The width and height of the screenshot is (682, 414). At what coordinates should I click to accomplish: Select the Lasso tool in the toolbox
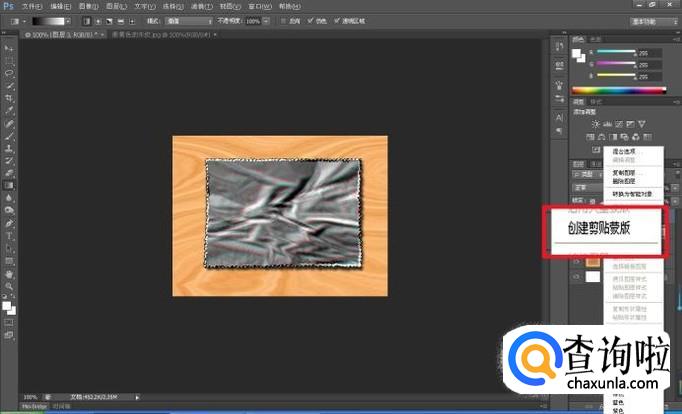(x=9, y=73)
